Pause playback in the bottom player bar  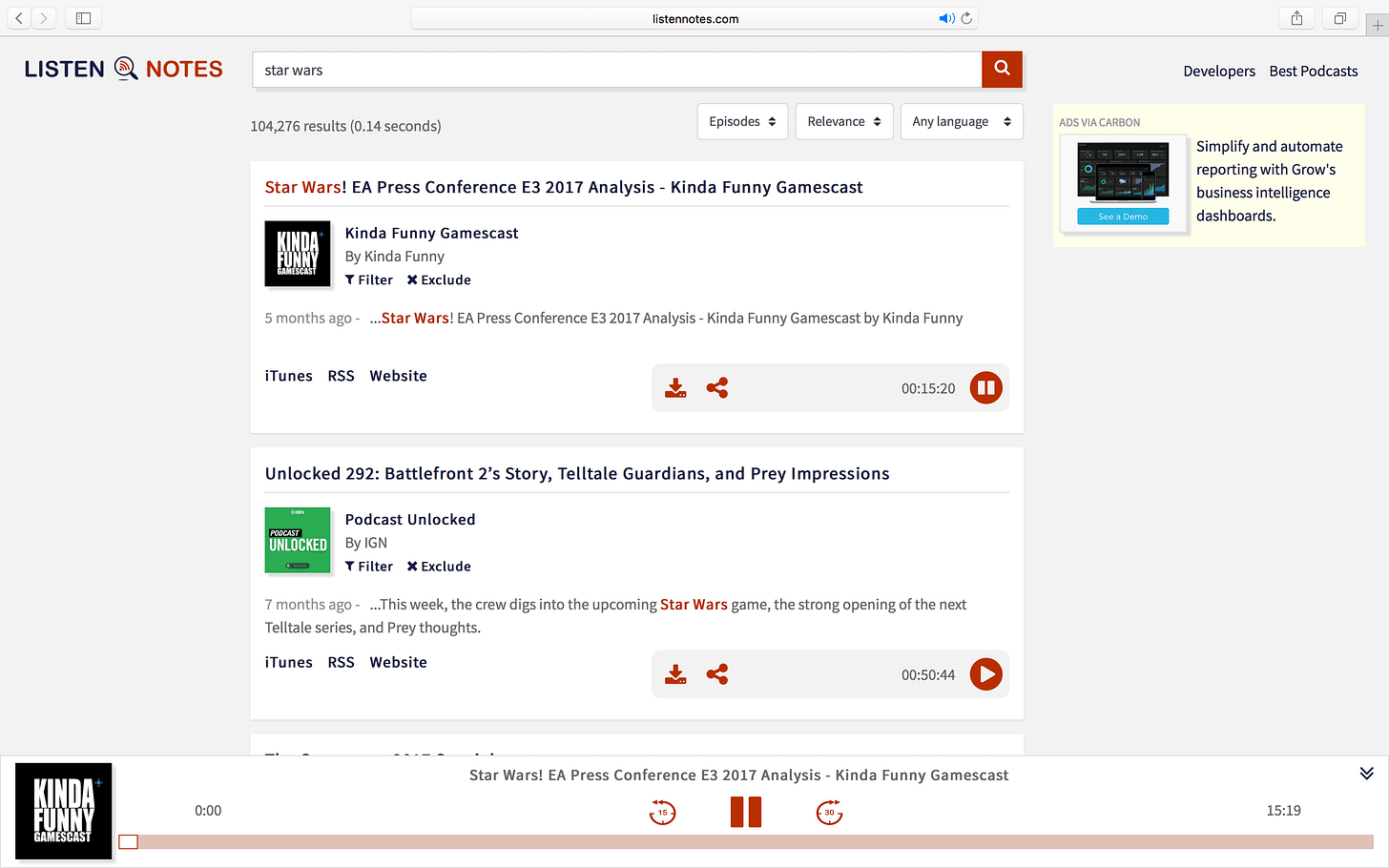746,812
